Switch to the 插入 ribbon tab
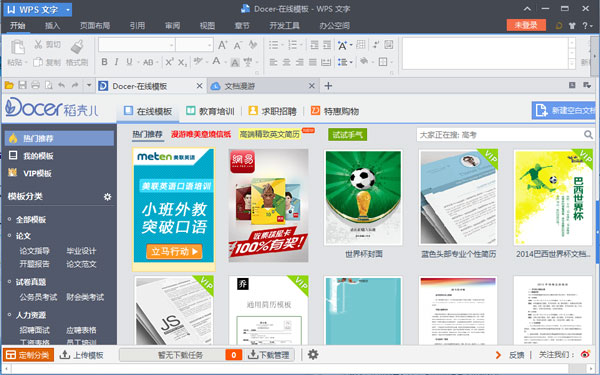Image resolution: width=600 pixels, height=375 pixels. point(52,26)
